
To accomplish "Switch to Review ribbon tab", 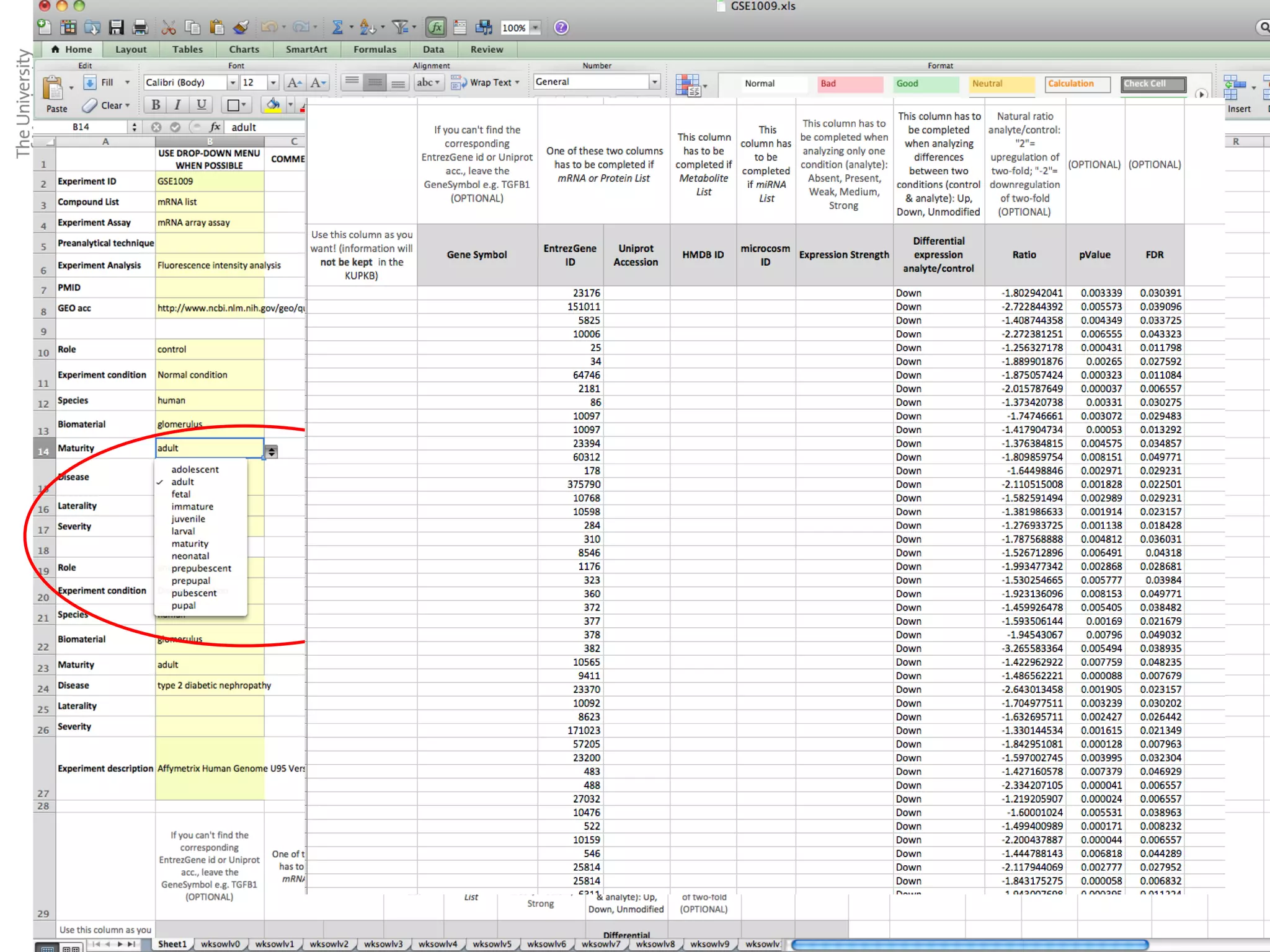I will (487, 50).
